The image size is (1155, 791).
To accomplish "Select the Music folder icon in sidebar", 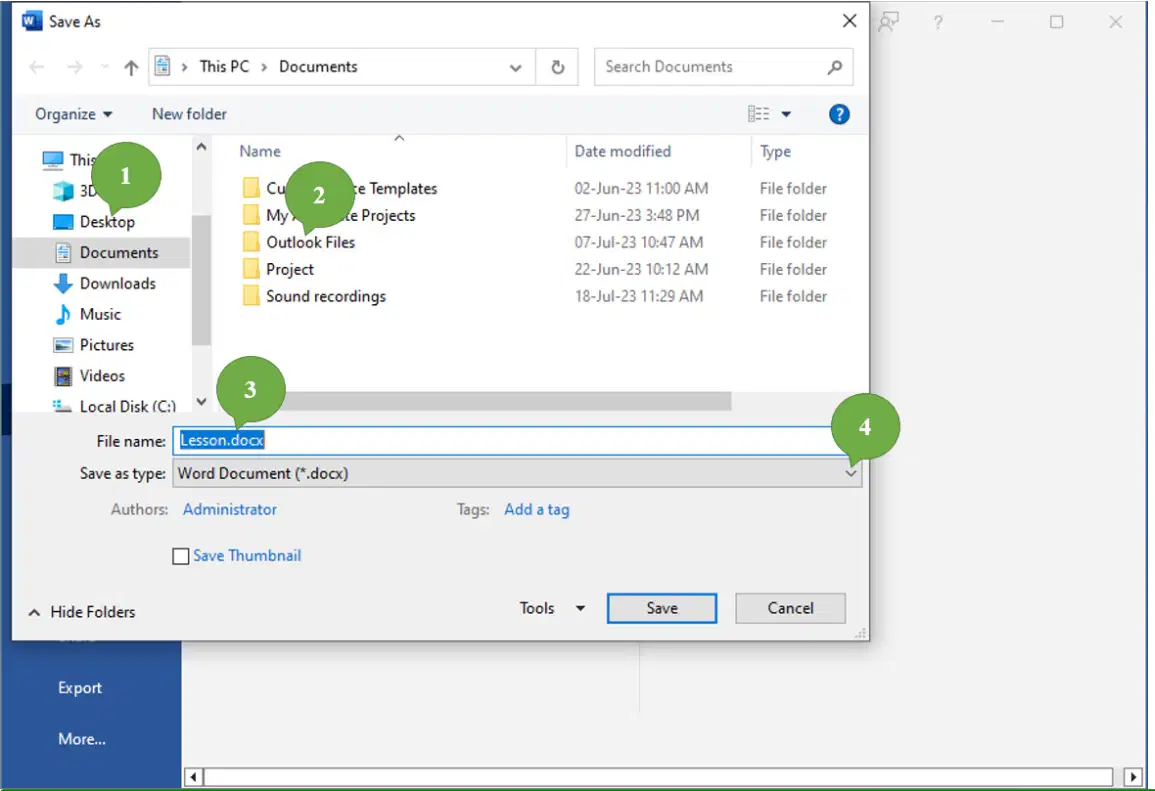I will 63,314.
